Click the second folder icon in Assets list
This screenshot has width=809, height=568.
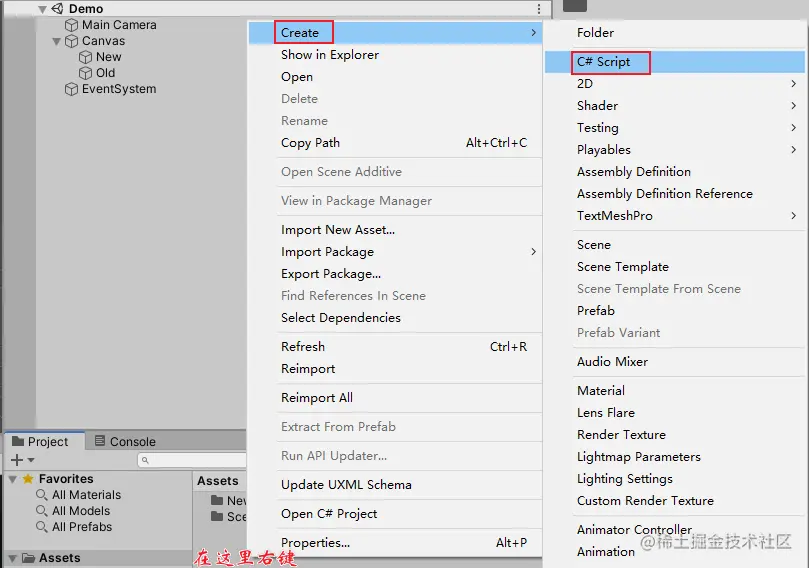click(x=217, y=516)
